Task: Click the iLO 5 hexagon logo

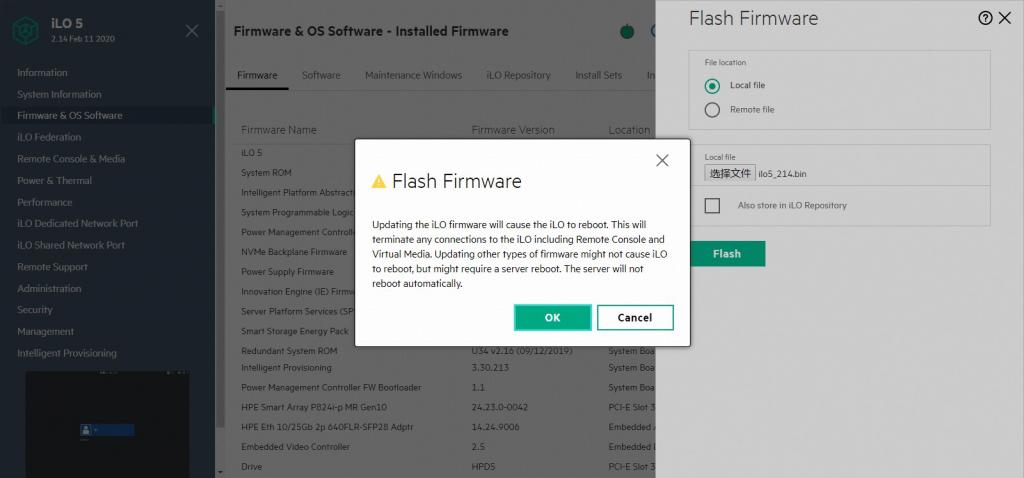Action: click(25, 31)
